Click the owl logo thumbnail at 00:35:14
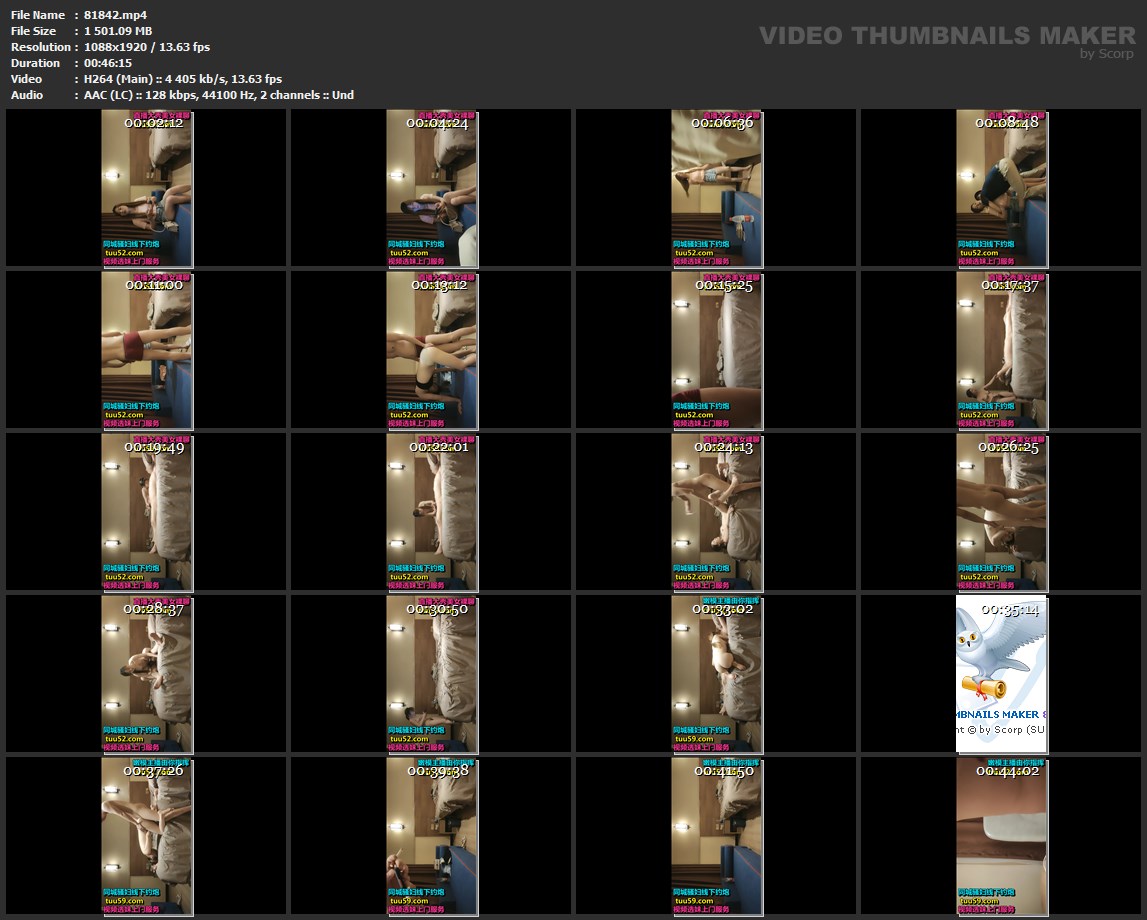The image size is (1147, 920). click(x=1001, y=674)
